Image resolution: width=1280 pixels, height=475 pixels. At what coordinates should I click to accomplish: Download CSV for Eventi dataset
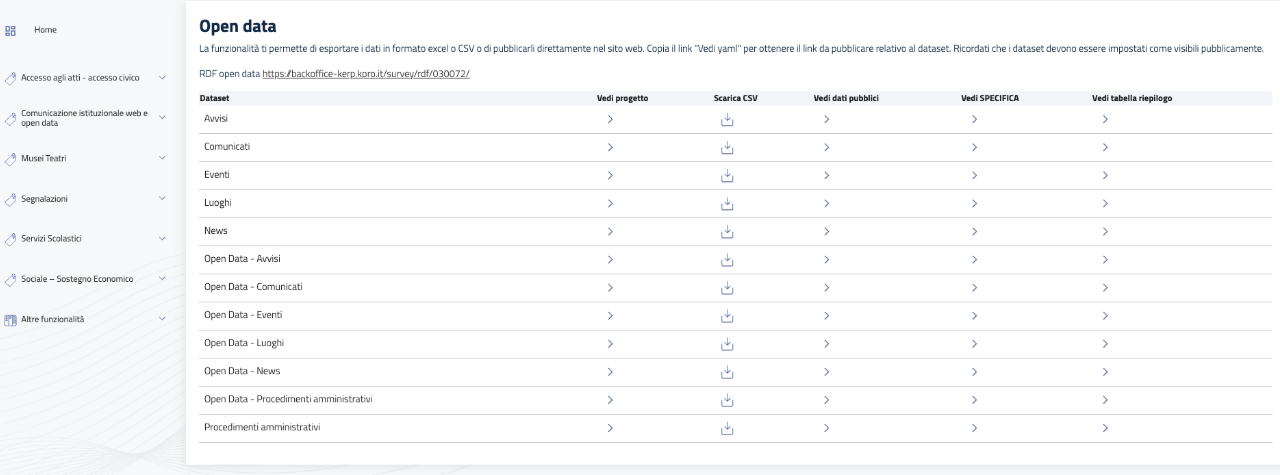(728, 176)
